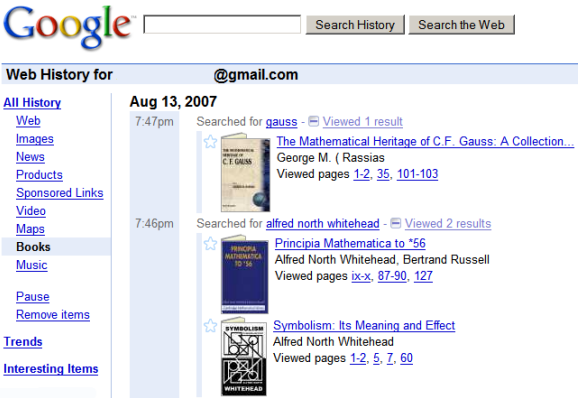Pause web history recording
This screenshot has width=578, height=398.
pos(33,297)
